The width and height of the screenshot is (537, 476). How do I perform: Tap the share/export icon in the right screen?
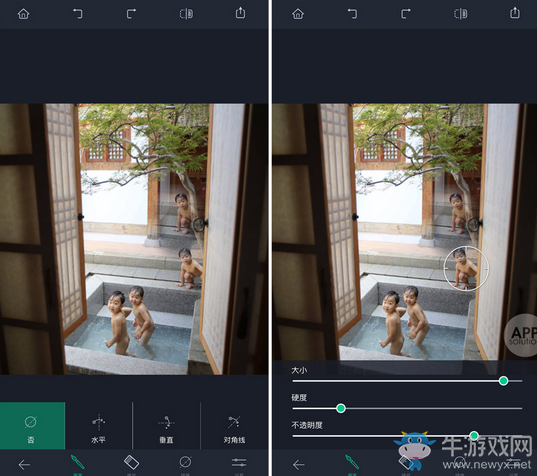click(x=515, y=13)
